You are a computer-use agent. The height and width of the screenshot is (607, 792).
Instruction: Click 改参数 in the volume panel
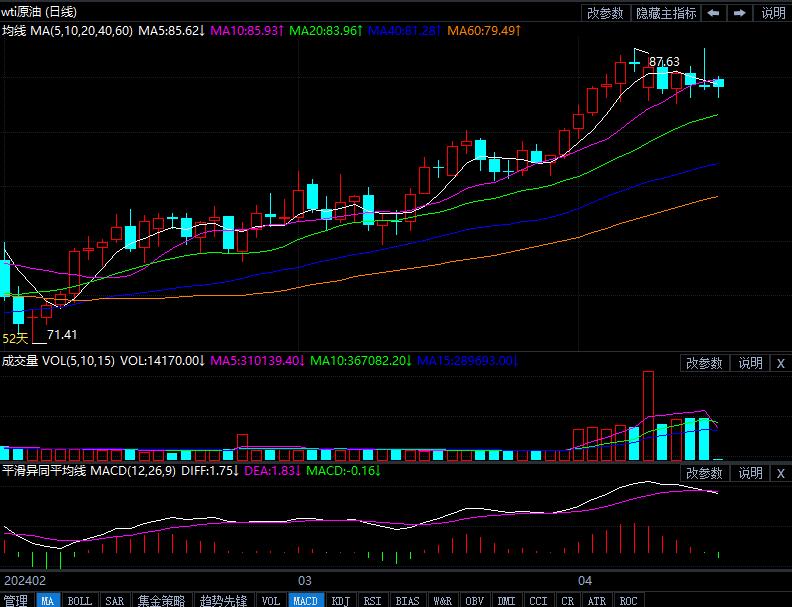pos(704,363)
